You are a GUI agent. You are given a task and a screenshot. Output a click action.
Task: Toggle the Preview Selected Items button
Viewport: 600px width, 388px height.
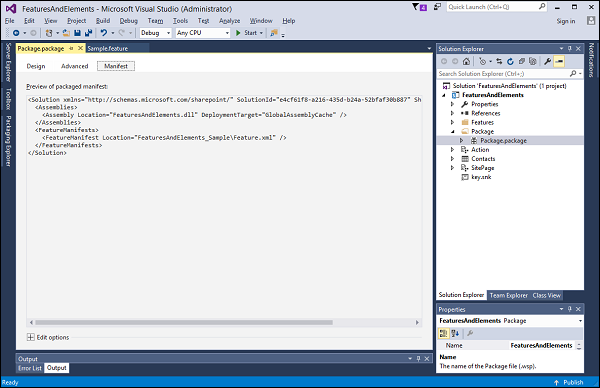click(559, 61)
